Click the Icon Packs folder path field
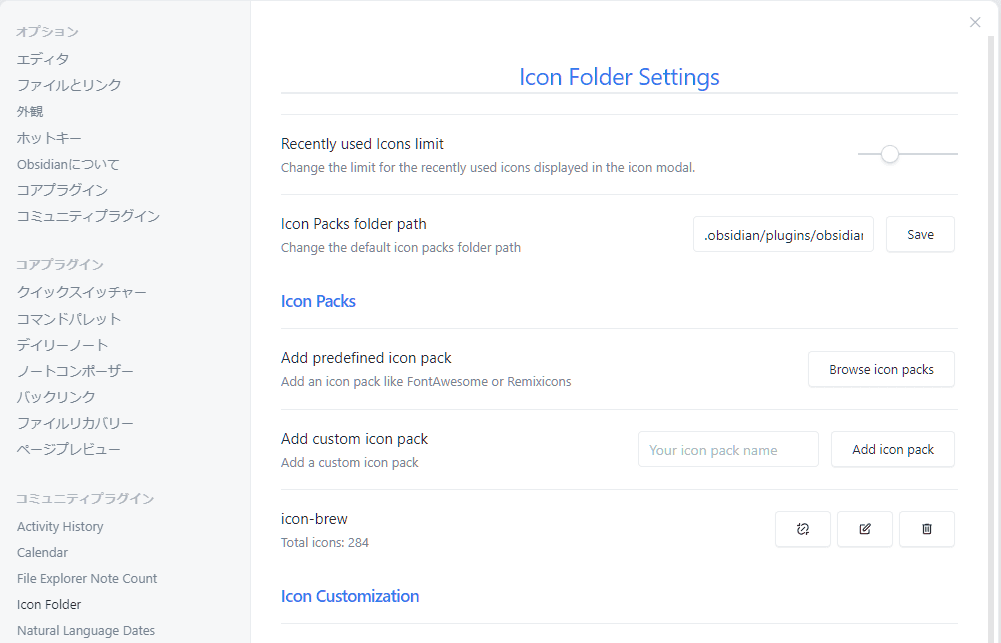Screen dimensions: 1001x643 point(783,235)
